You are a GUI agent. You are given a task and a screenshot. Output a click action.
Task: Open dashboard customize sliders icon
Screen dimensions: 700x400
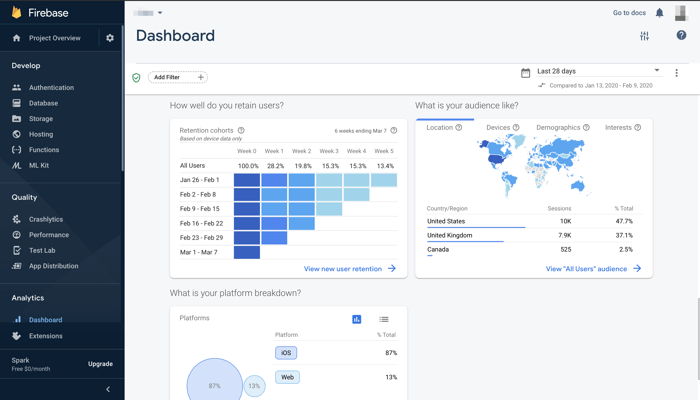644,36
